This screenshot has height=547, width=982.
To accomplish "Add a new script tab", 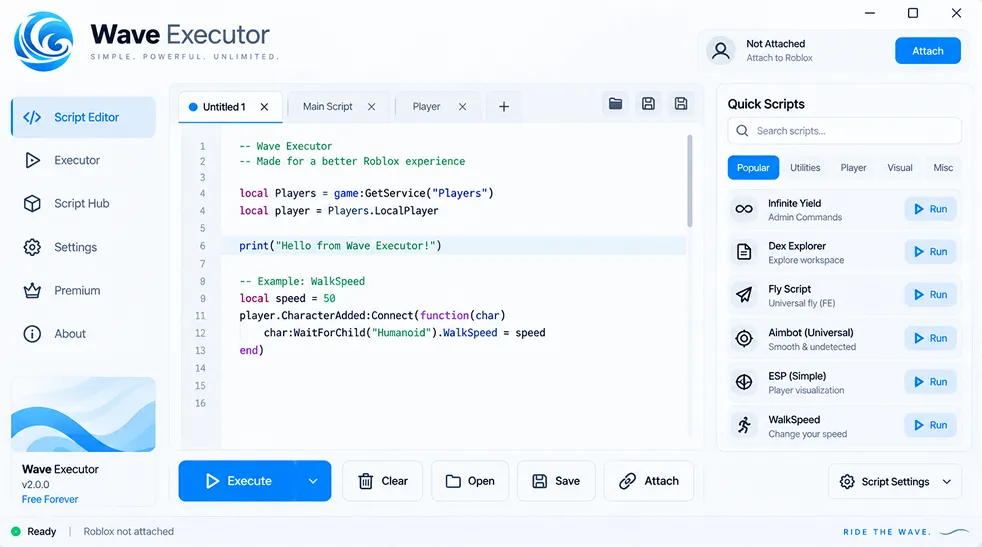I will coord(504,107).
